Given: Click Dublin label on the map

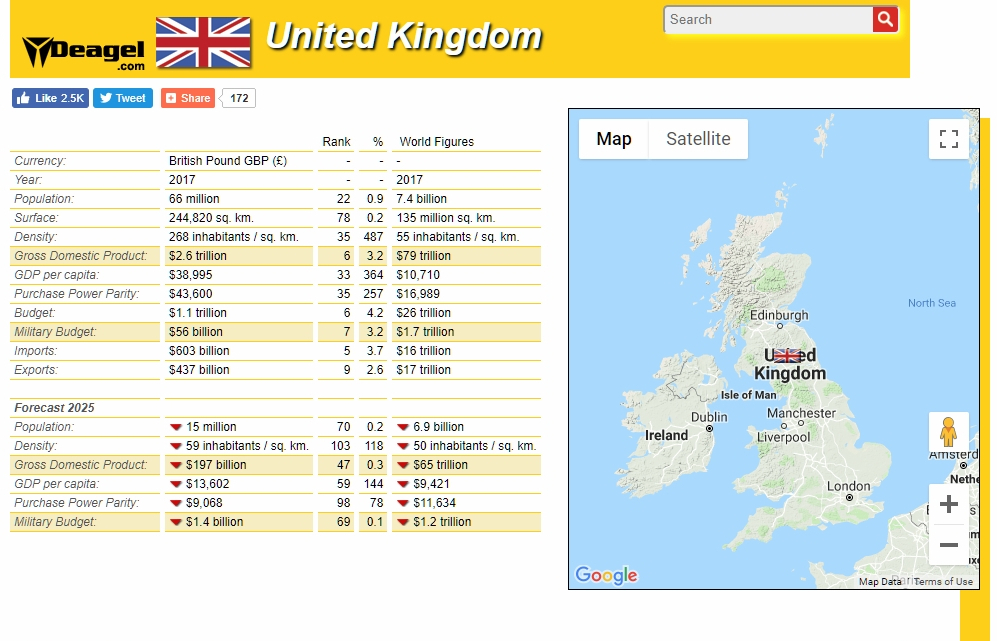Looking at the screenshot, I should [709, 417].
